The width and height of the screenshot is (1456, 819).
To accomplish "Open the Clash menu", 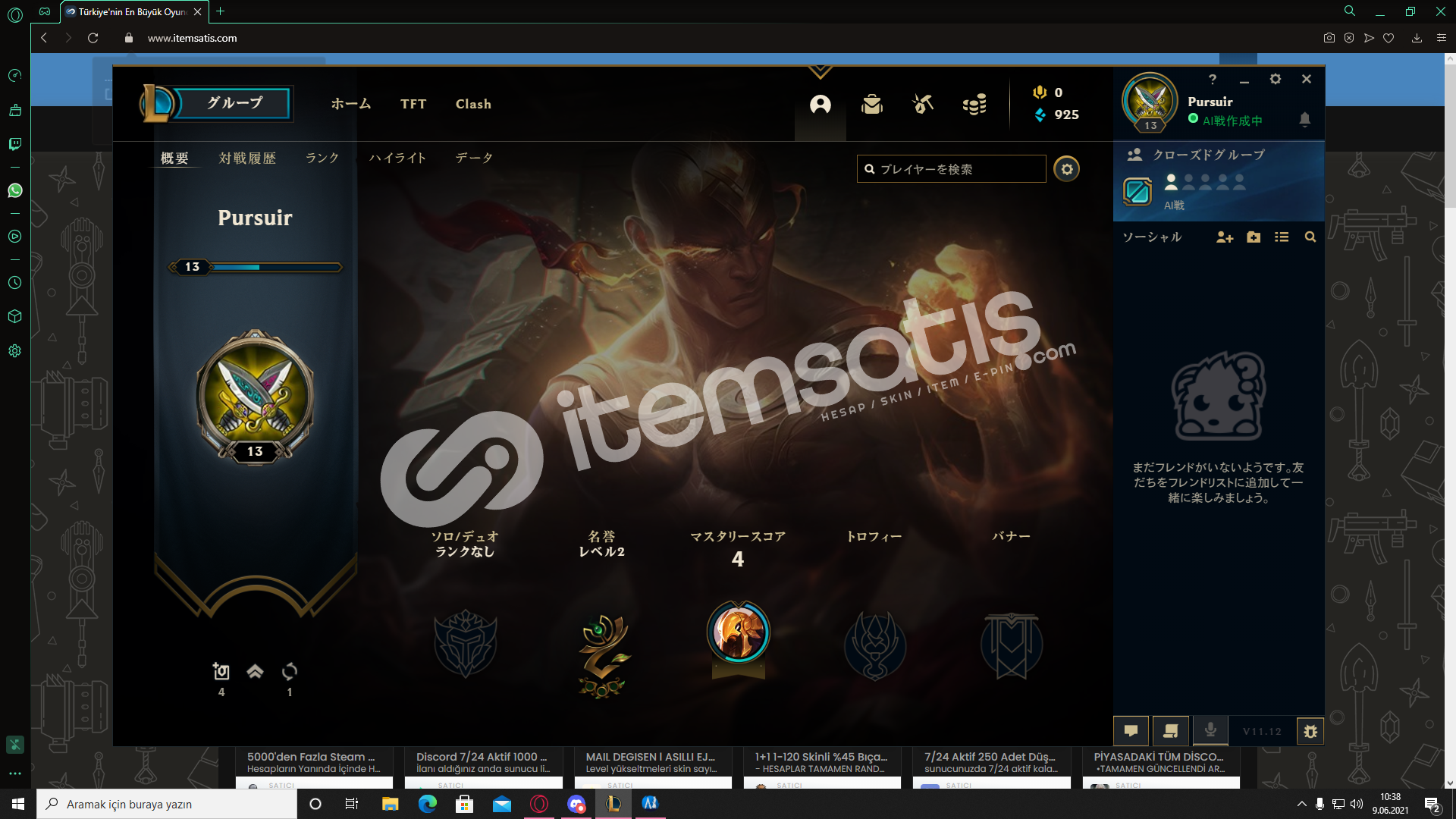I will pos(473,104).
